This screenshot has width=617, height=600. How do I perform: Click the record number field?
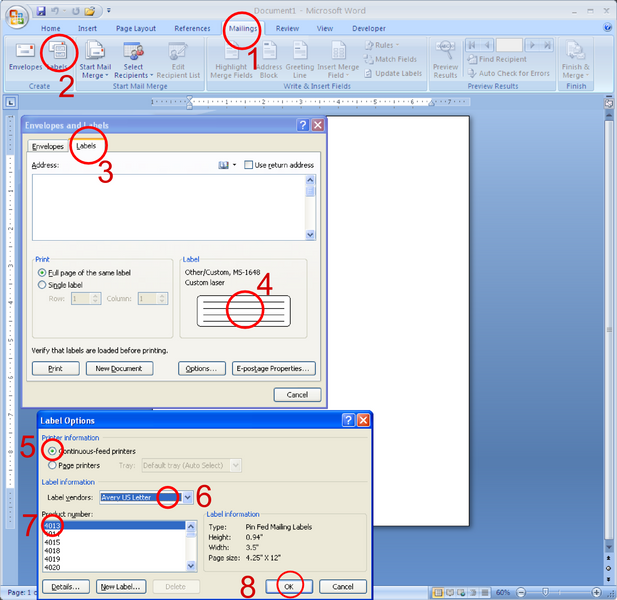pyautogui.click(x=509, y=45)
